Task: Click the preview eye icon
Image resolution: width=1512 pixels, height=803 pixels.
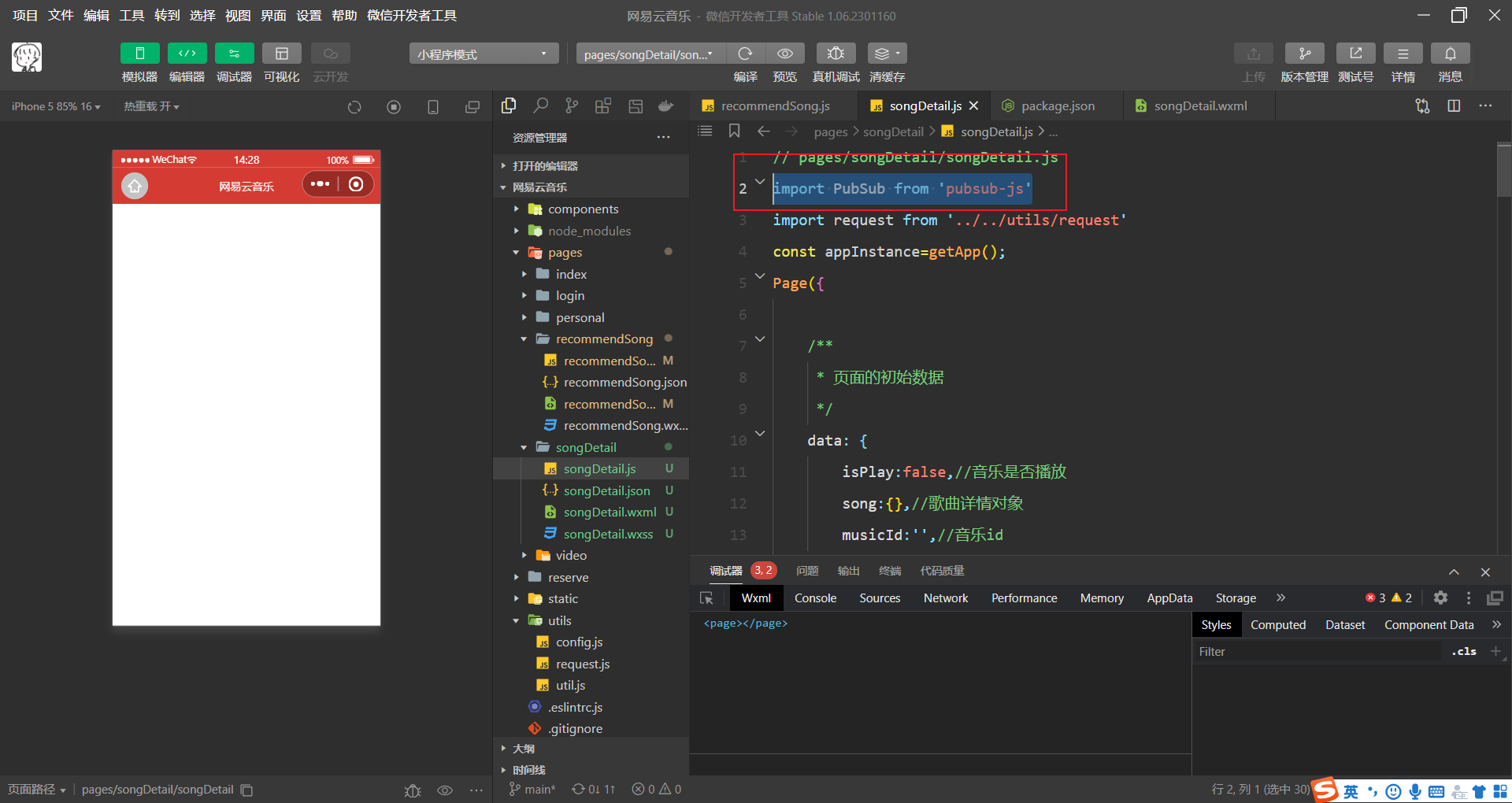Action: click(x=784, y=54)
